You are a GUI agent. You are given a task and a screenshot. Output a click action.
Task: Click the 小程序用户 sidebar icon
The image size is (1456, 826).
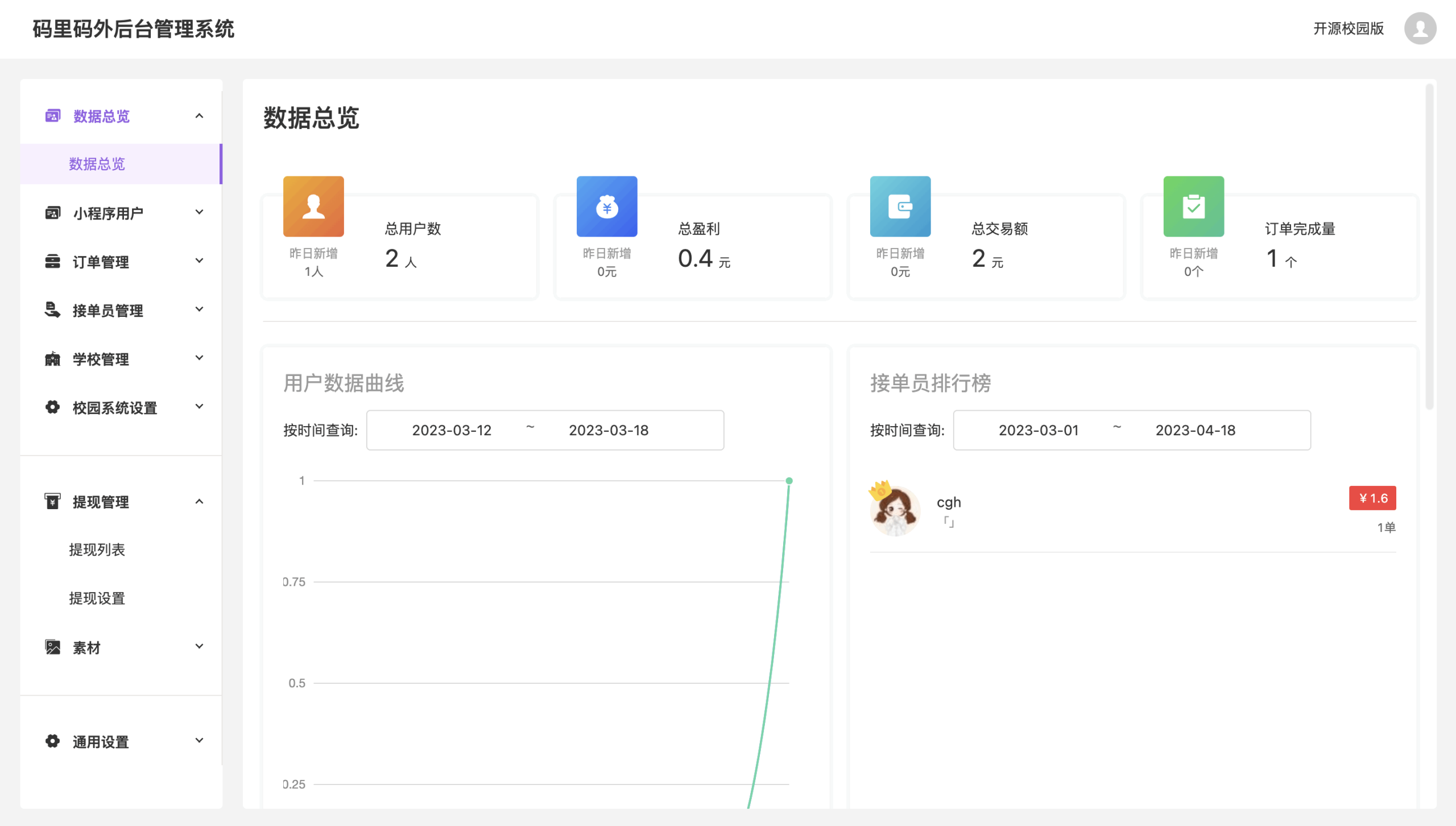(x=52, y=212)
